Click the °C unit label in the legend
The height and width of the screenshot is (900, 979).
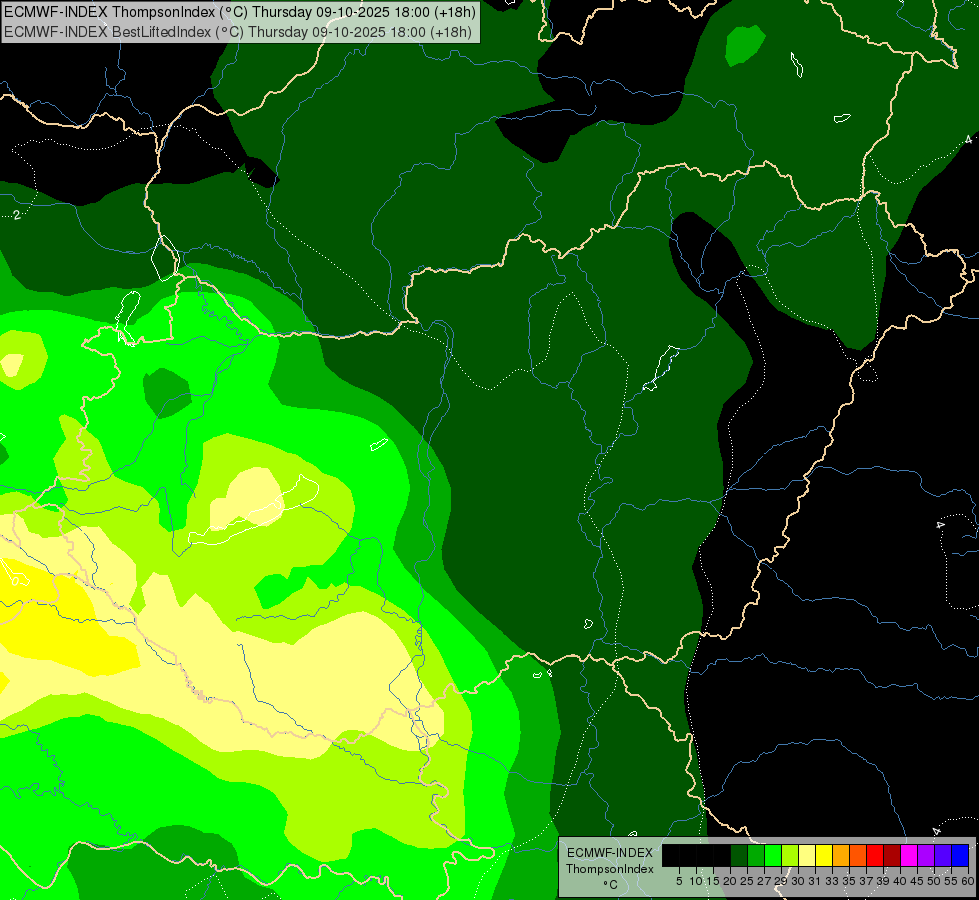pyautogui.click(x=609, y=884)
